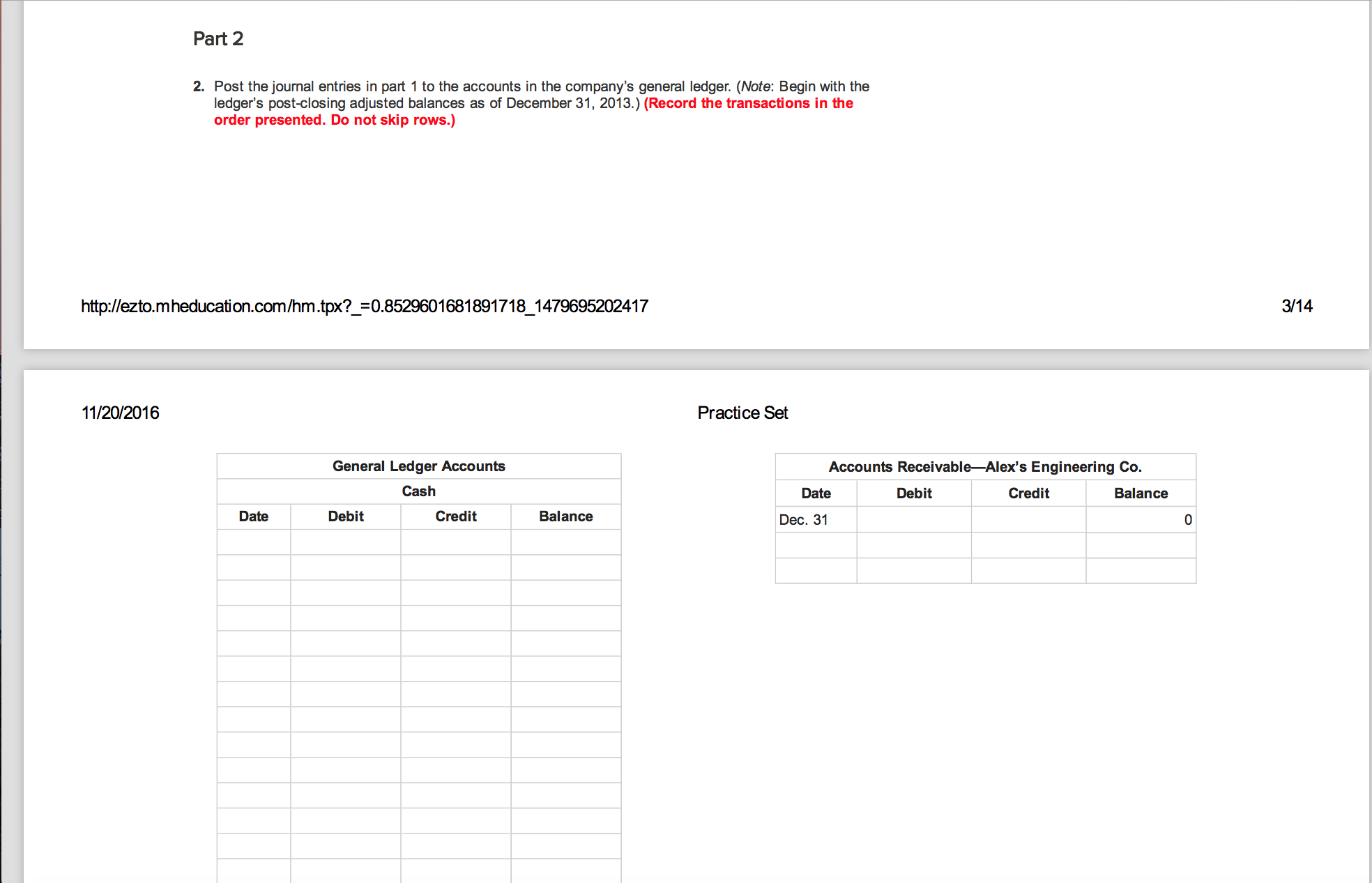Click the Credit column header in Cash table
Viewport: 1372px width, 883px height.
(x=455, y=516)
